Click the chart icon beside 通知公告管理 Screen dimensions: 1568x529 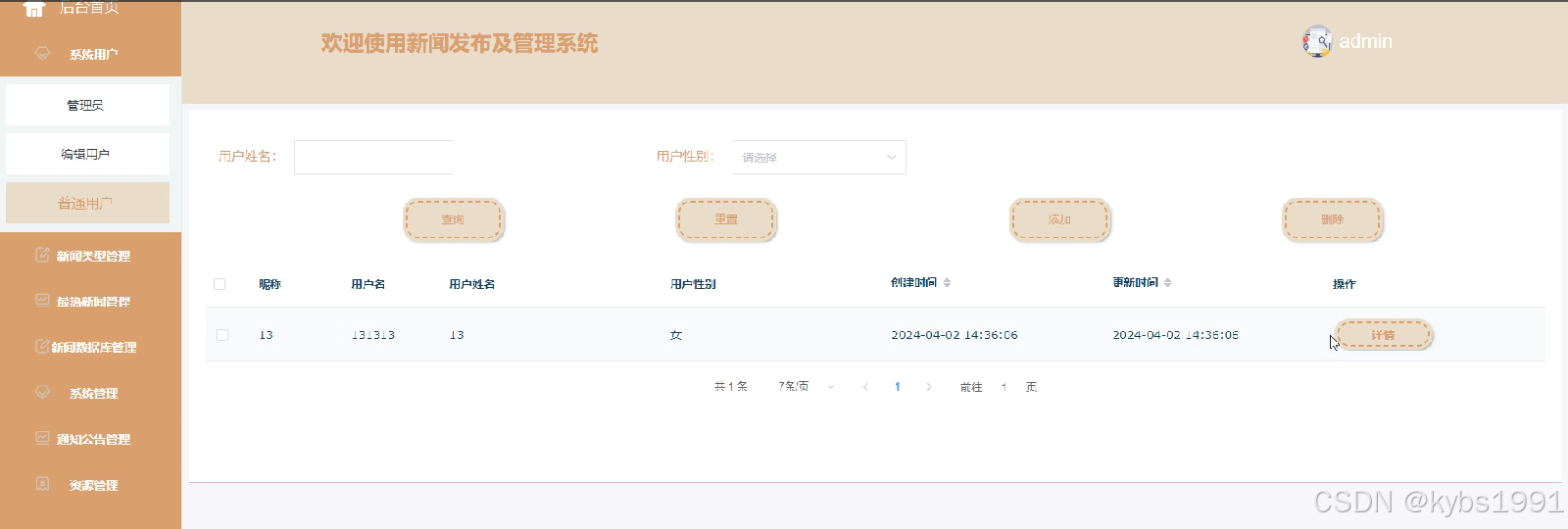pyautogui.click(x=42, y=438)
